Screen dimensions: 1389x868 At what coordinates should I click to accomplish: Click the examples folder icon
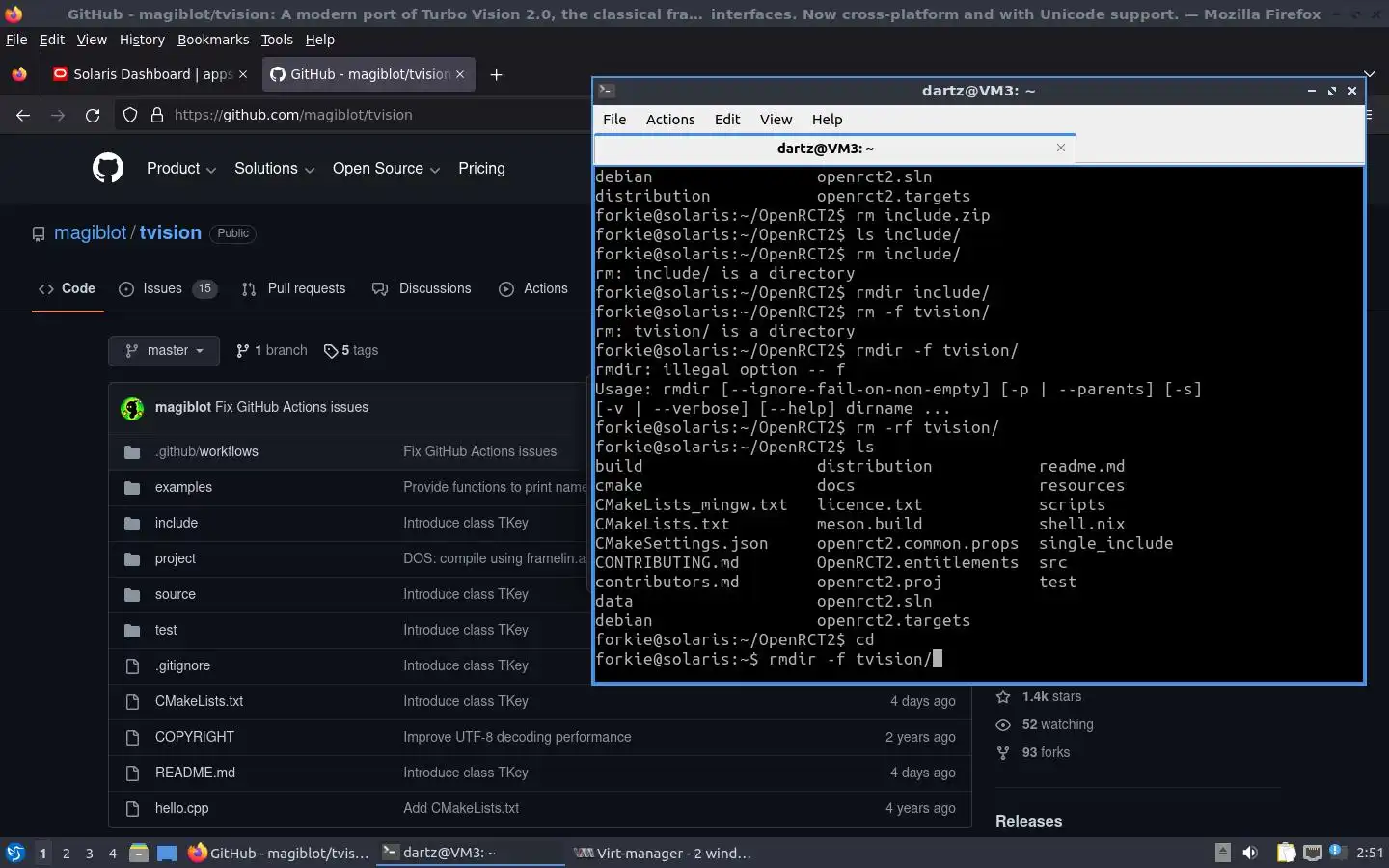coord(132,487)
